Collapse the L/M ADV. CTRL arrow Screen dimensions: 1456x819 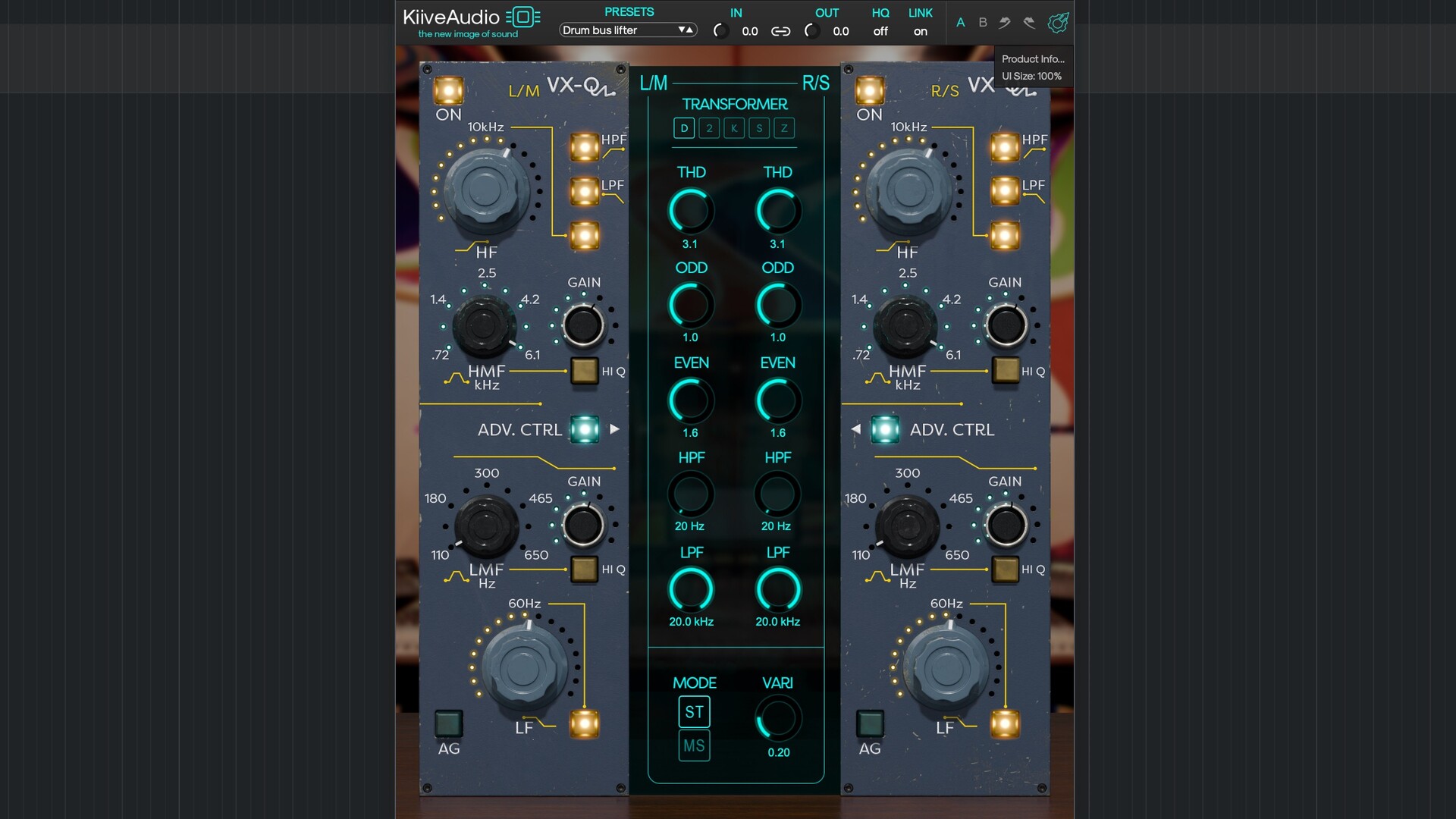click(615, 429)
